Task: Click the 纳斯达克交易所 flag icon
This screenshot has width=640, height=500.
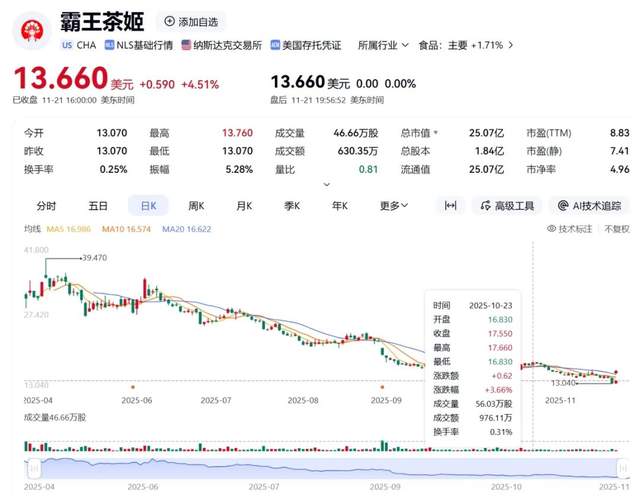Action: [x=186, y=45]
